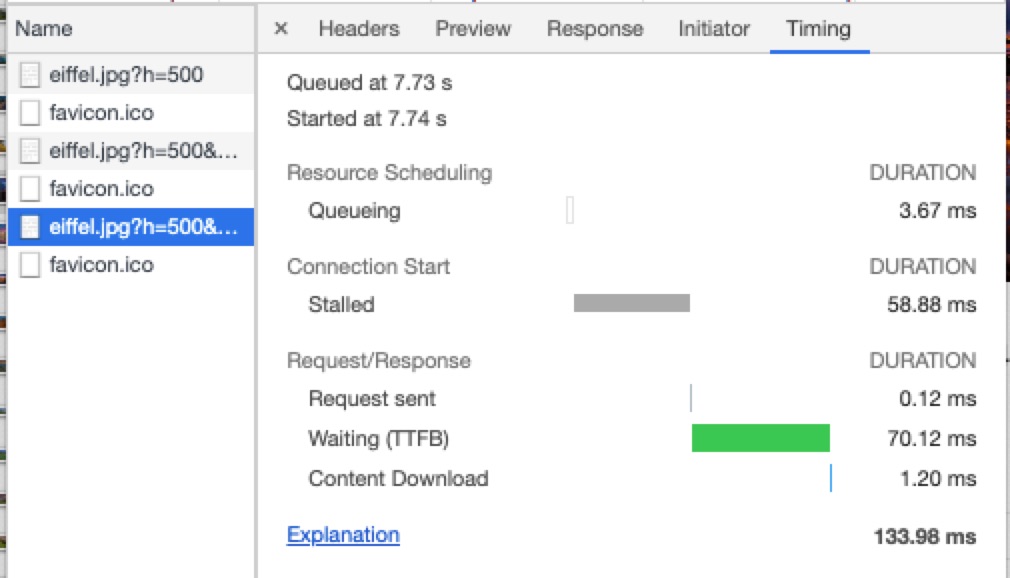Click the last favicon.ico file icon
1010x578 pixels.
31,265
